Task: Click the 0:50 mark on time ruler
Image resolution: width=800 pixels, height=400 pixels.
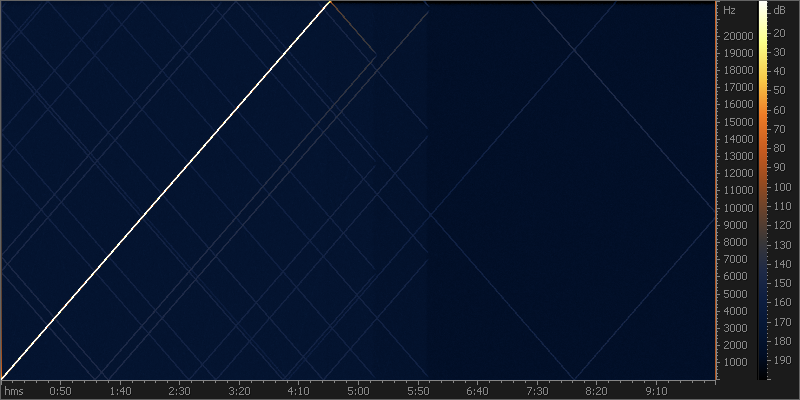Action: [61, 391]
